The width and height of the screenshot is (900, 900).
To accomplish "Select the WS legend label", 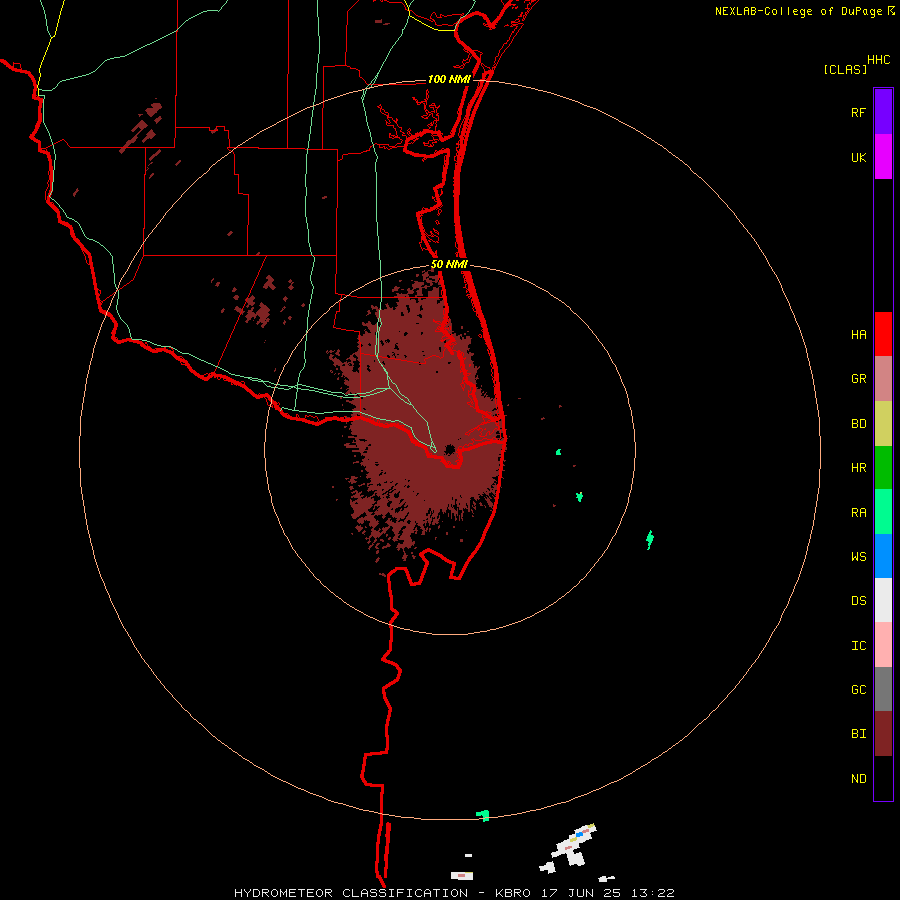I will pos(858,557).
